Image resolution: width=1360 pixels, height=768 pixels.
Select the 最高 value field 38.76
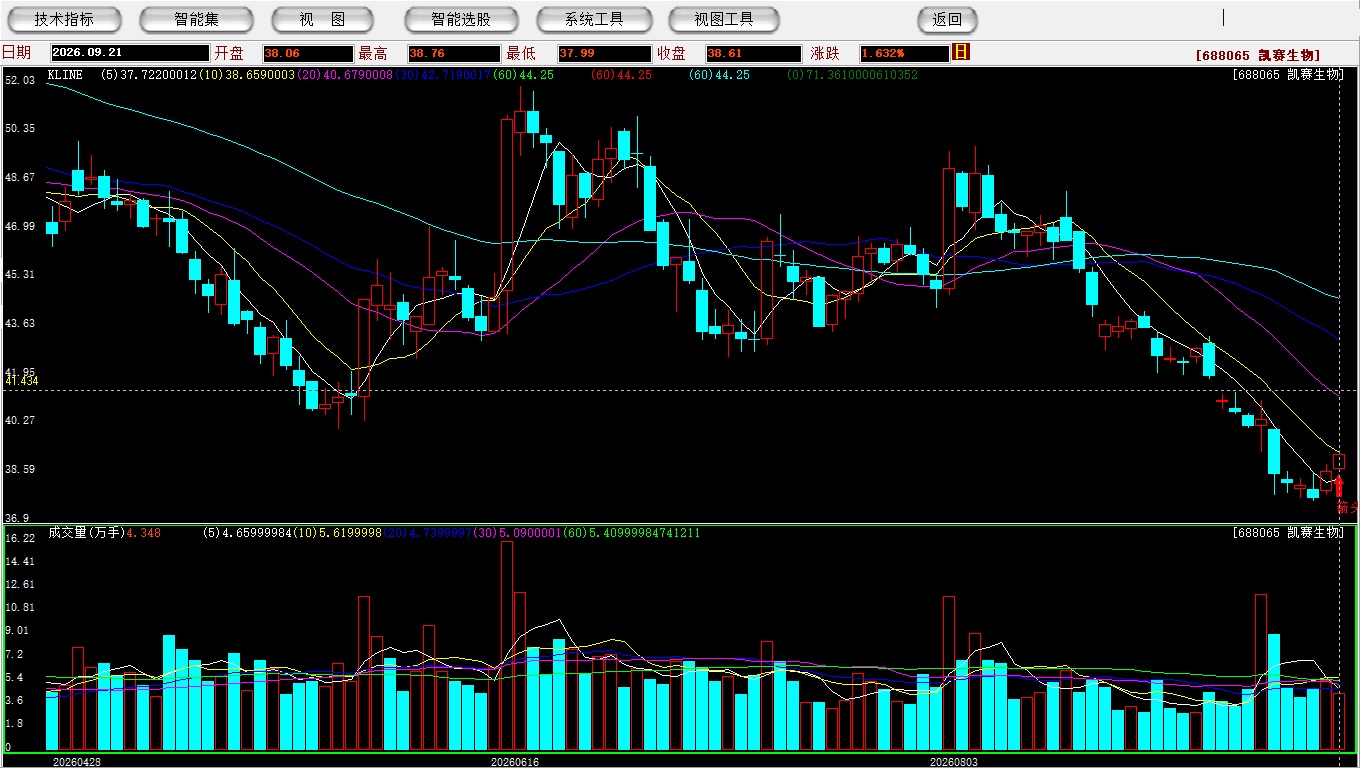coord(453,53)
